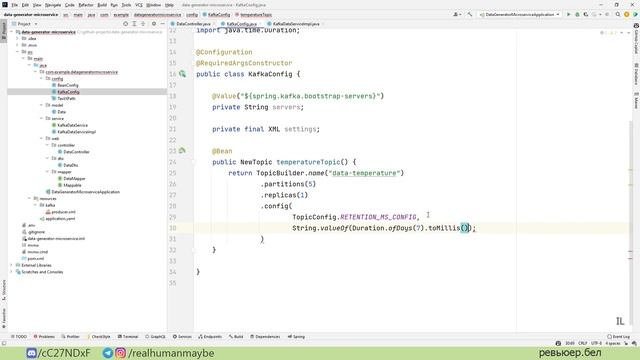Select application.yaml in the project tree
The image size is (640, 360).
tap(60, 218)
